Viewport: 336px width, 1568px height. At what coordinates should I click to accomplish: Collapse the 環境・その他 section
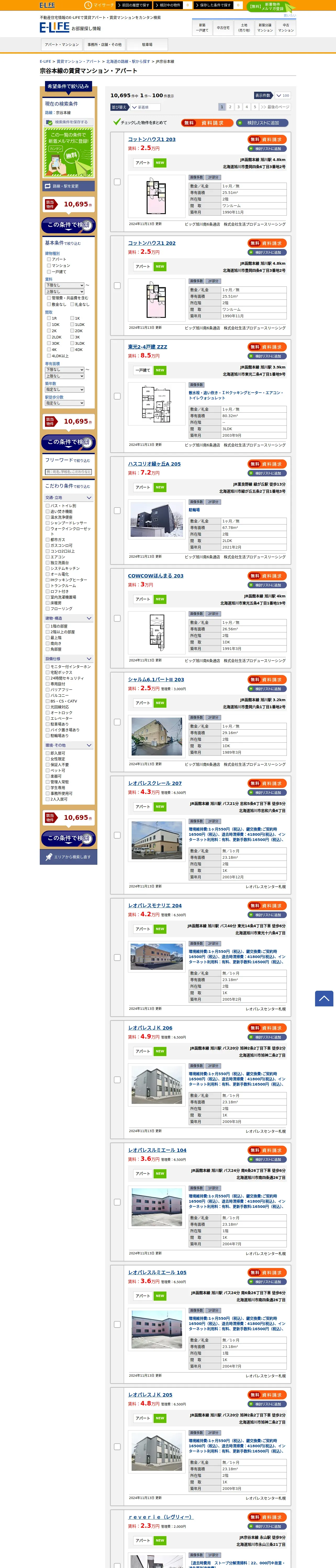(x=68, y=745)
